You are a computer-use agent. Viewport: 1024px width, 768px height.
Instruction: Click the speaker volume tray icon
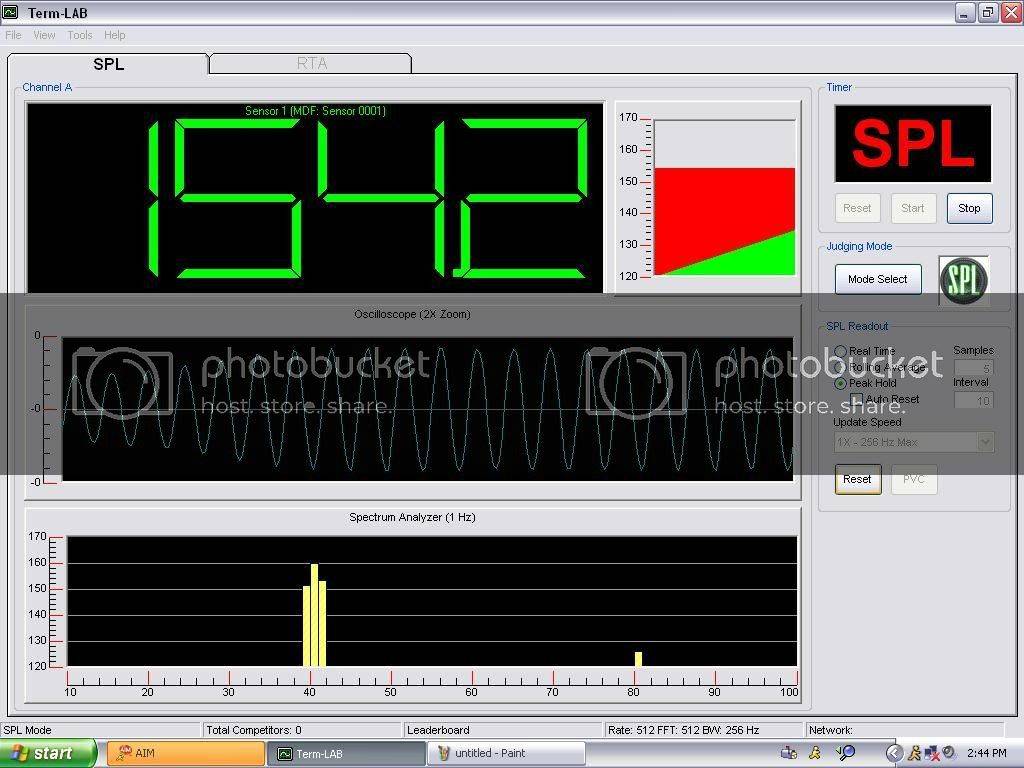948,752
